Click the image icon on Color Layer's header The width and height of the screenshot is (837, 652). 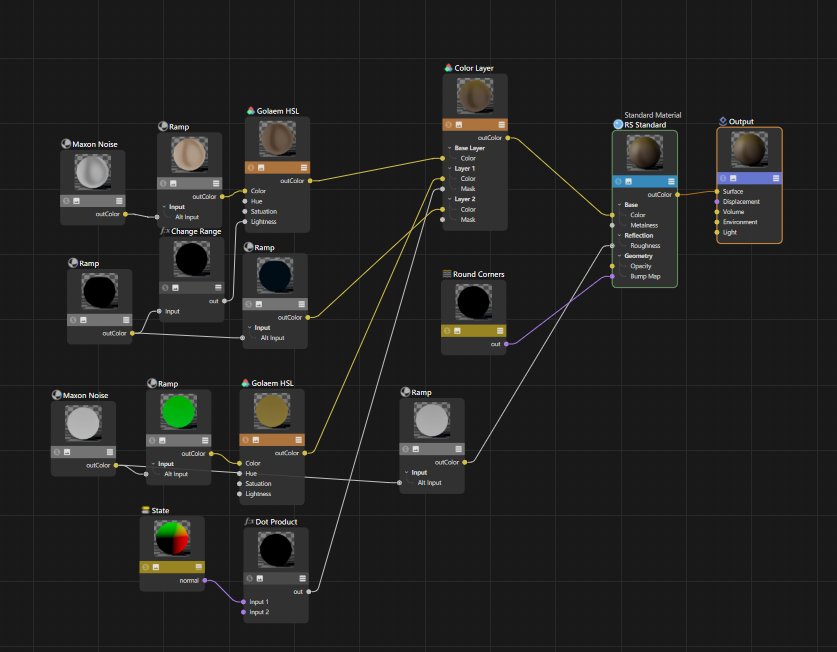click(459, 125)
